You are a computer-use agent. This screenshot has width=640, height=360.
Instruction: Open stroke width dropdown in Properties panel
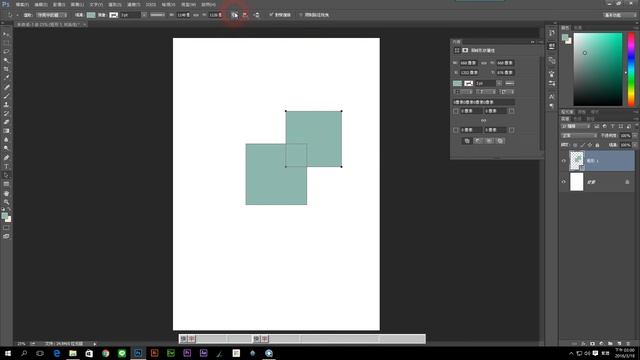click(x=499, y=83)
